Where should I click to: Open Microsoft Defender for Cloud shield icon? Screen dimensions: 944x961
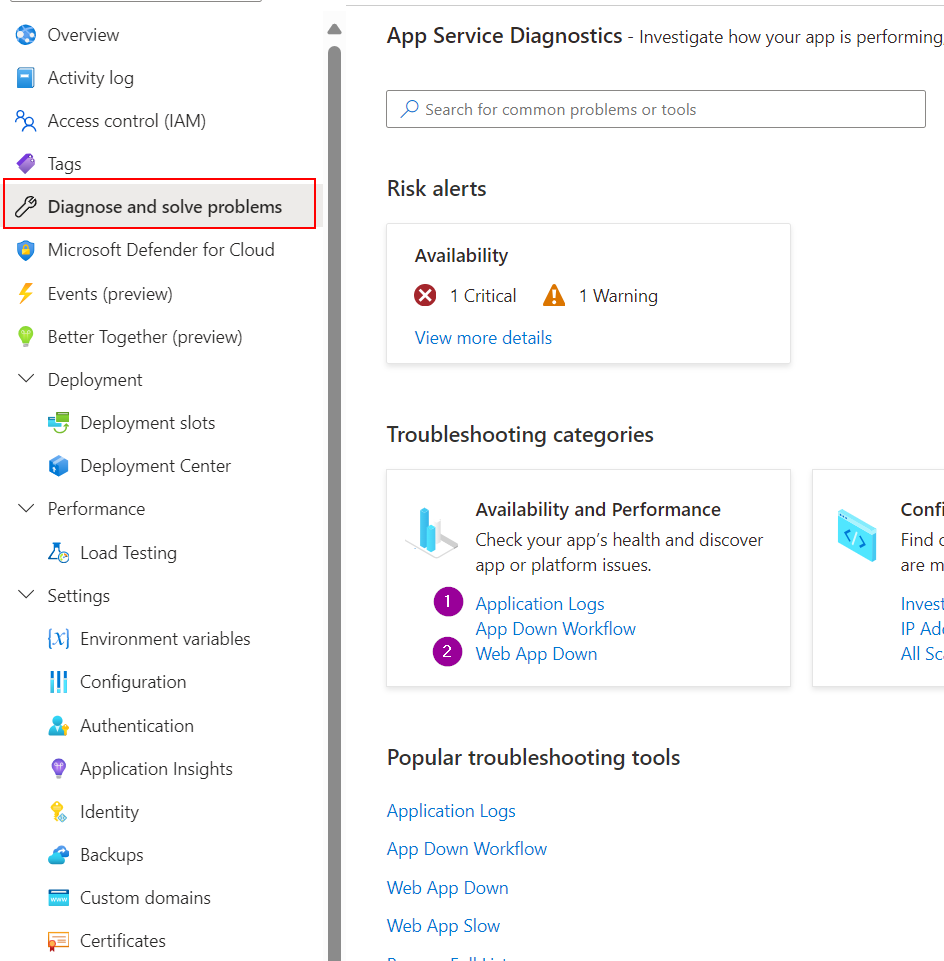pyautogui.click(x=26, y=250)
